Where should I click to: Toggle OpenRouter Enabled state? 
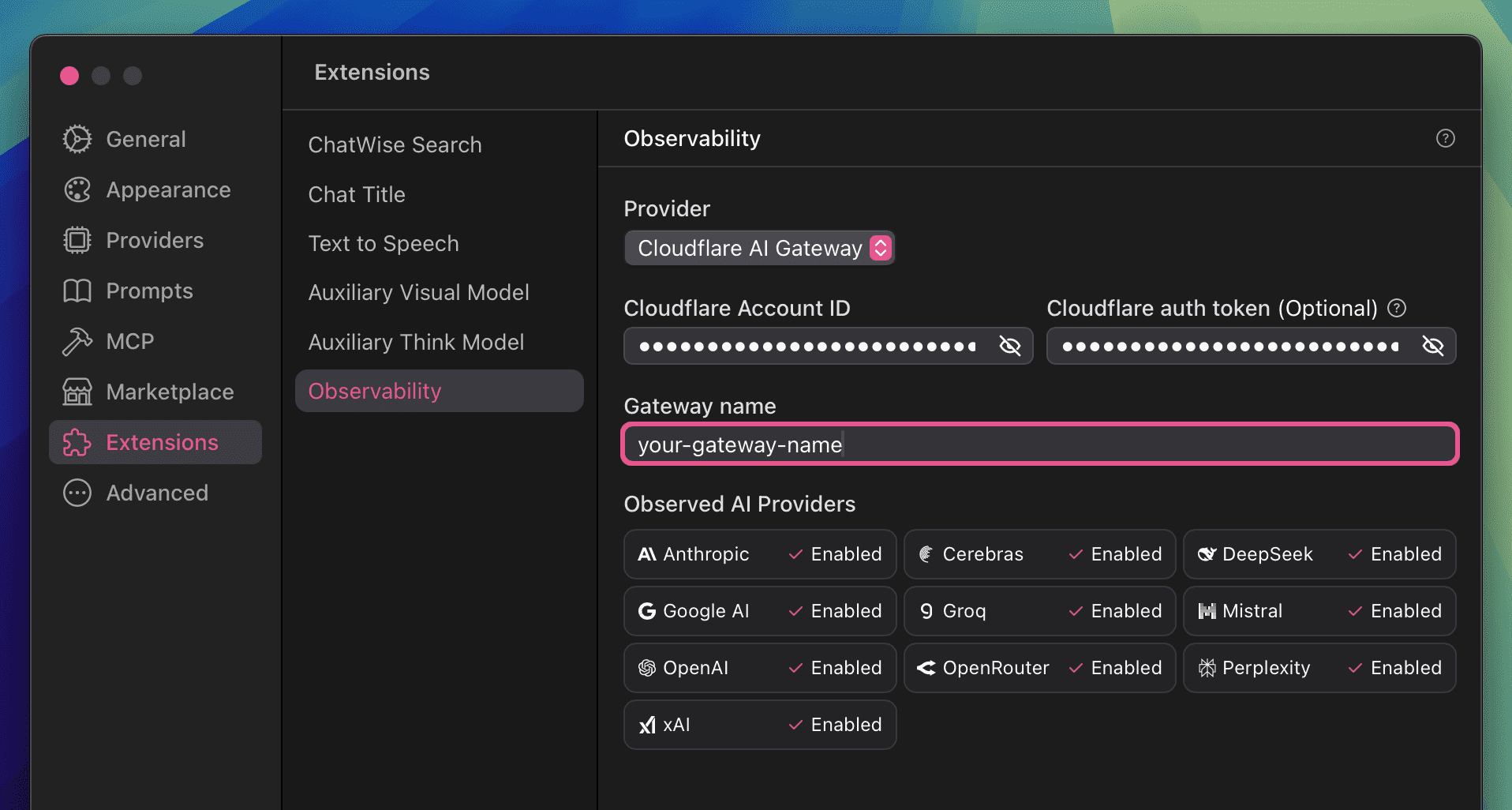click(1115, 668)
